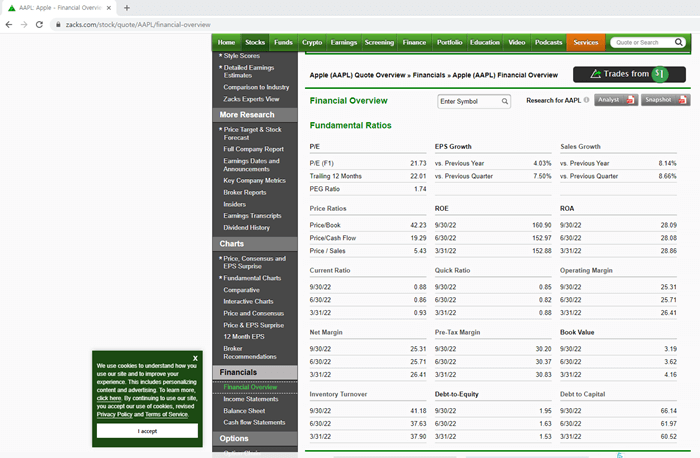Open Price Target & Stock Forecast link
Screen dimensions: 700x458
pyautogui.click(x=252, y=133)
